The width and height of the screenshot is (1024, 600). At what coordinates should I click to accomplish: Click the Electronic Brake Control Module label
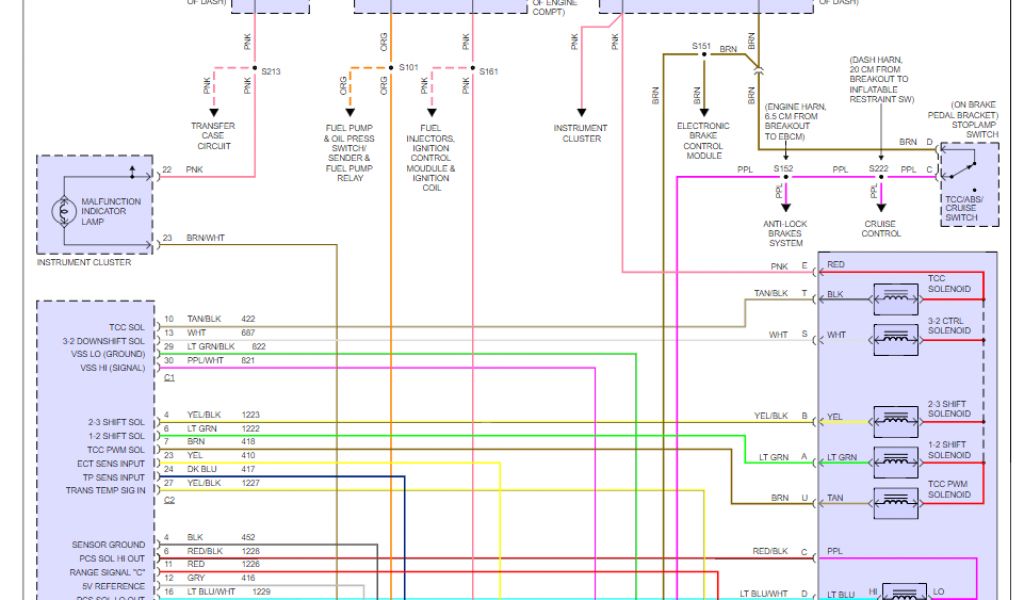tap(704, 141)
